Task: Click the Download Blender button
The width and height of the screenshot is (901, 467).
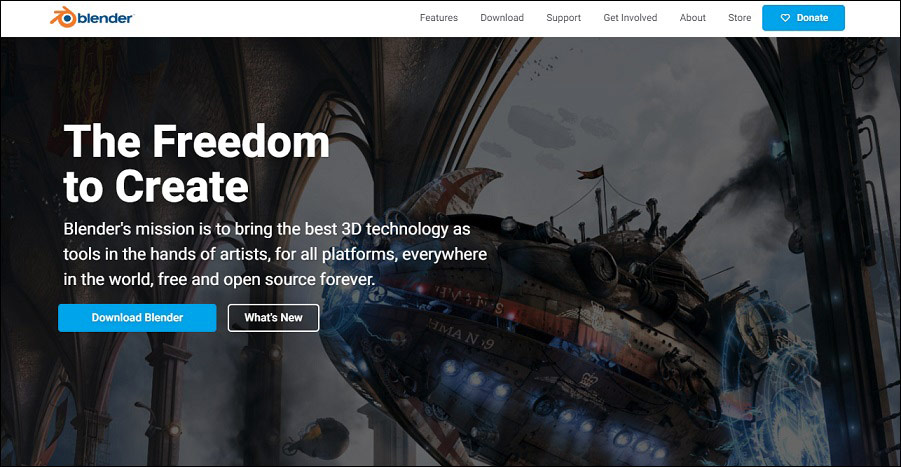Action: tap(137, 318)
